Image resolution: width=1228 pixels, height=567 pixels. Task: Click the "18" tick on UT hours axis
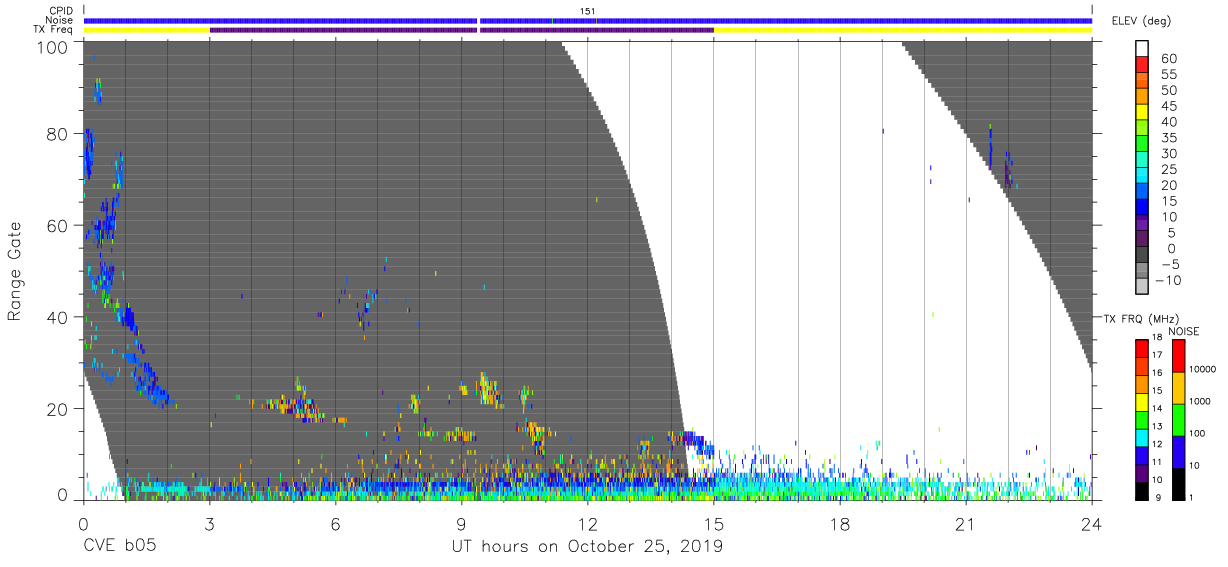pyautogui.click(x=840, y=523)
